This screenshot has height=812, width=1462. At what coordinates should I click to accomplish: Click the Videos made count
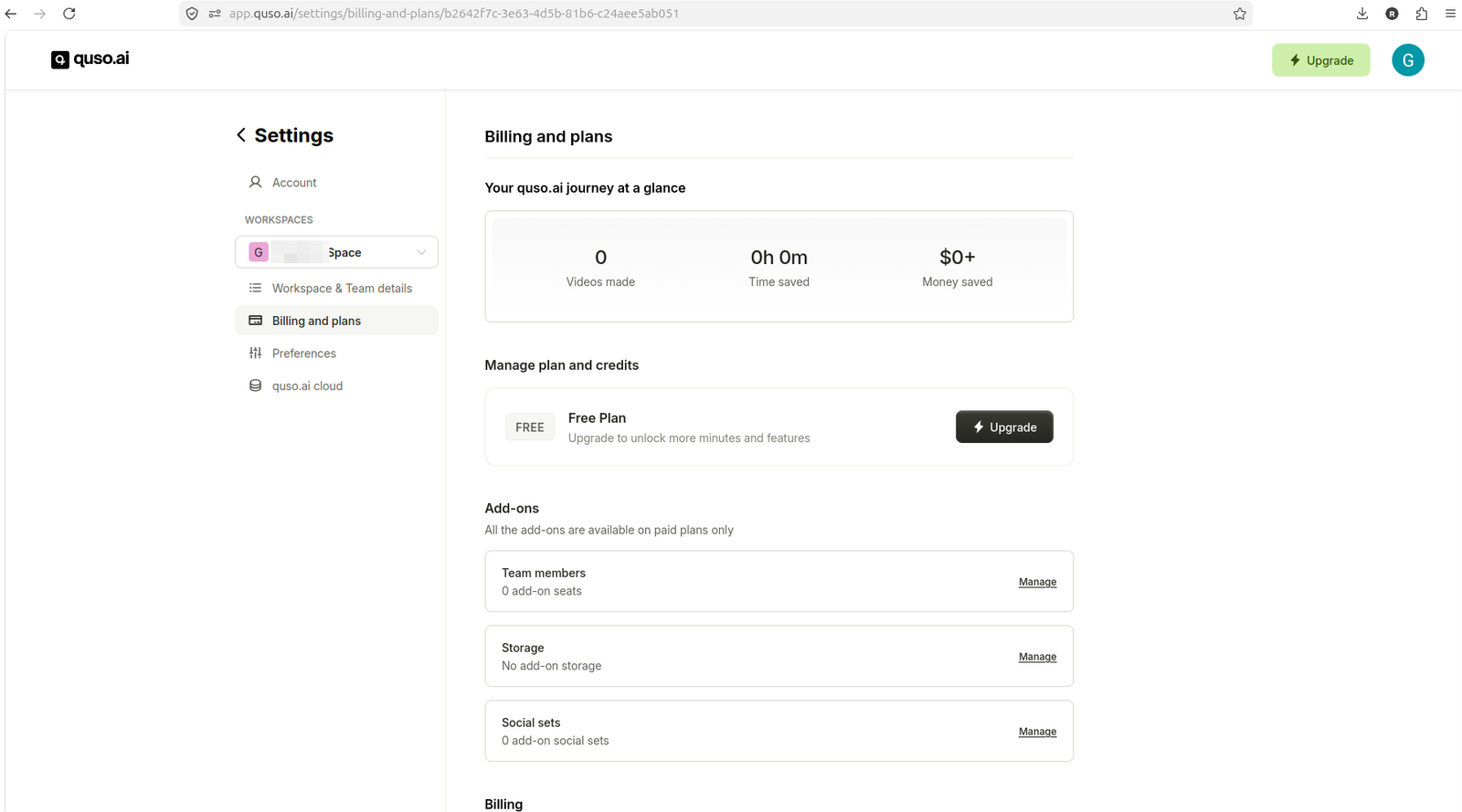pos(600,258)
